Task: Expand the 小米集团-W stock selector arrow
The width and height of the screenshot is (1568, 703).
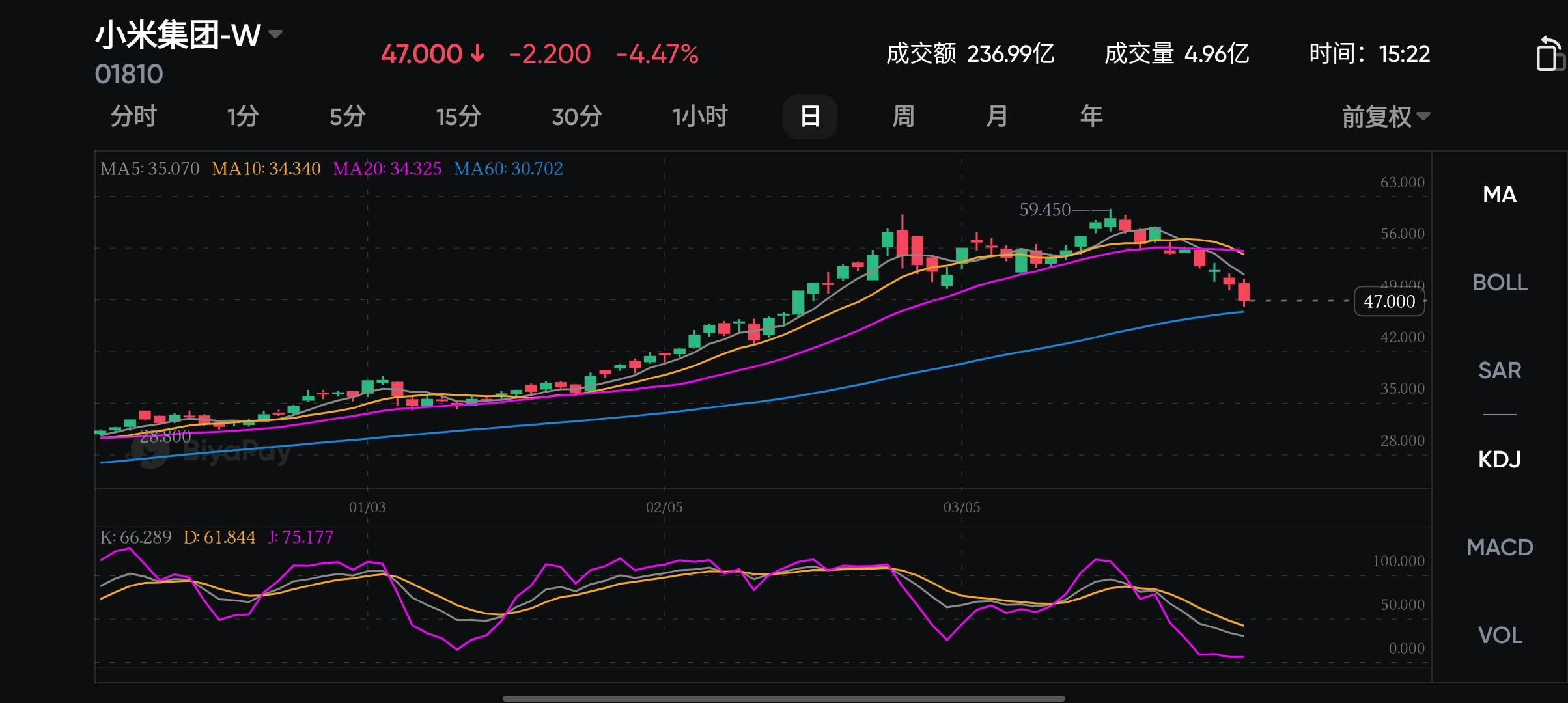Action: tap(275, 34)
